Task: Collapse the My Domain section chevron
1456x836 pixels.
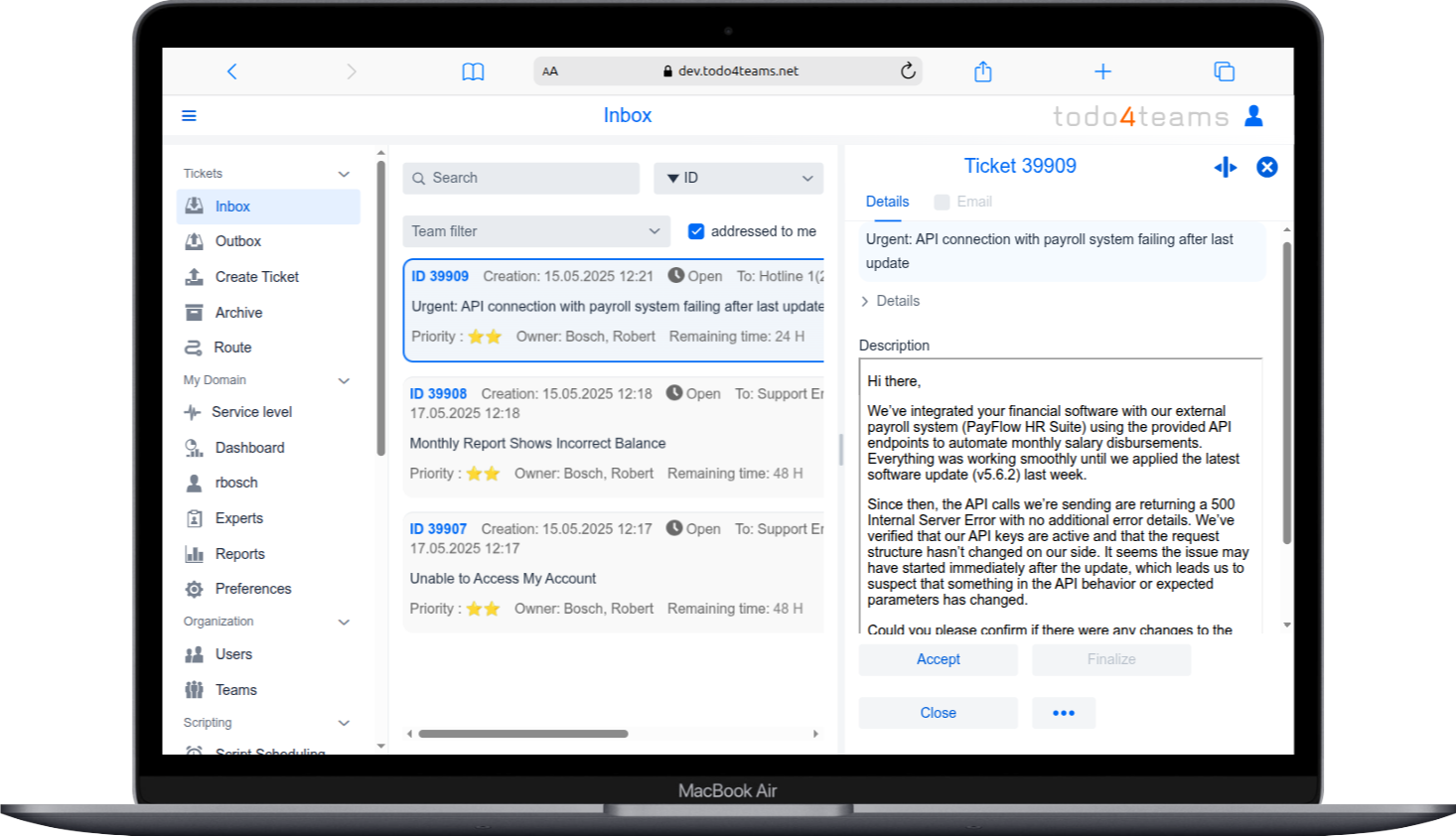Action: pos(344,380)
